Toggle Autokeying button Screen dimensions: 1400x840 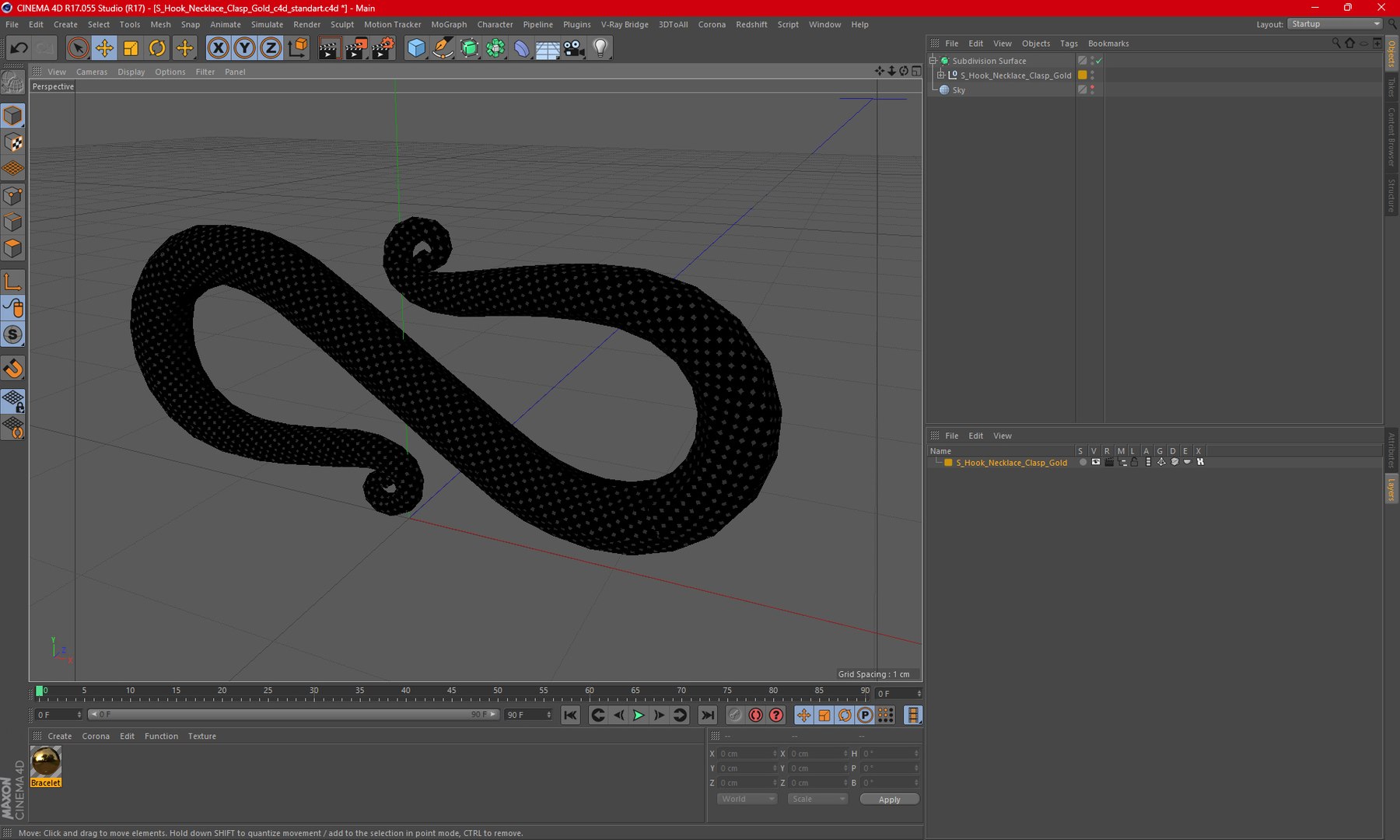tap(755, 715)
